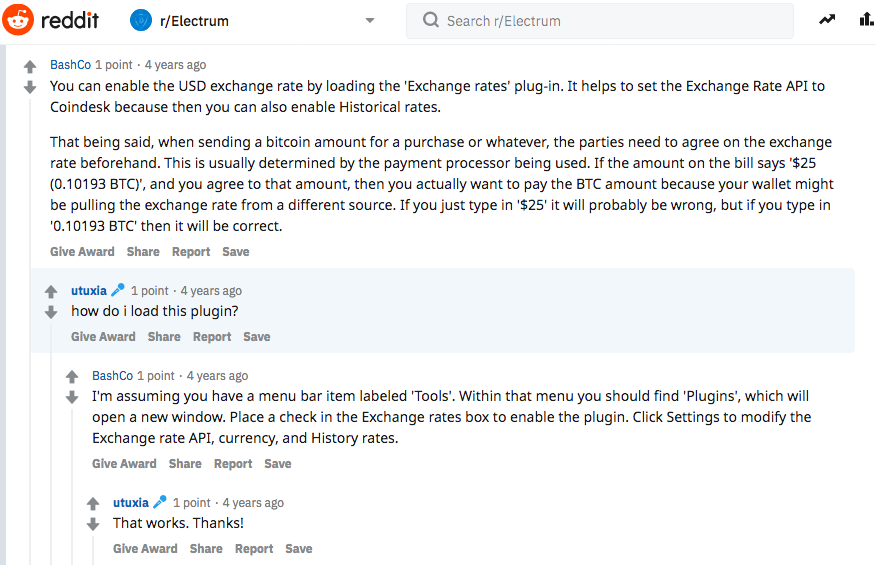Open the r/Electrum community dropdown arrow
This screenshot has width=876, height=565.
coord(369,21)
